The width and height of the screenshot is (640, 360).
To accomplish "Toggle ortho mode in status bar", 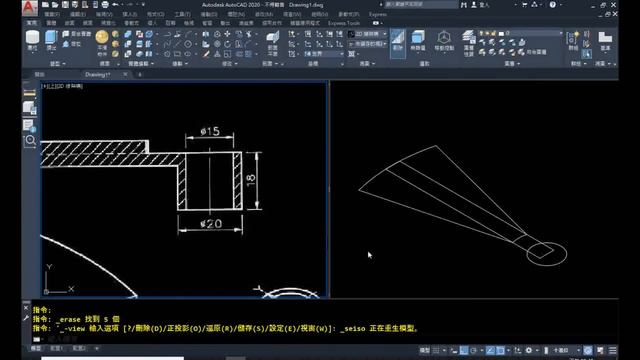I will (x=464, y=350).
